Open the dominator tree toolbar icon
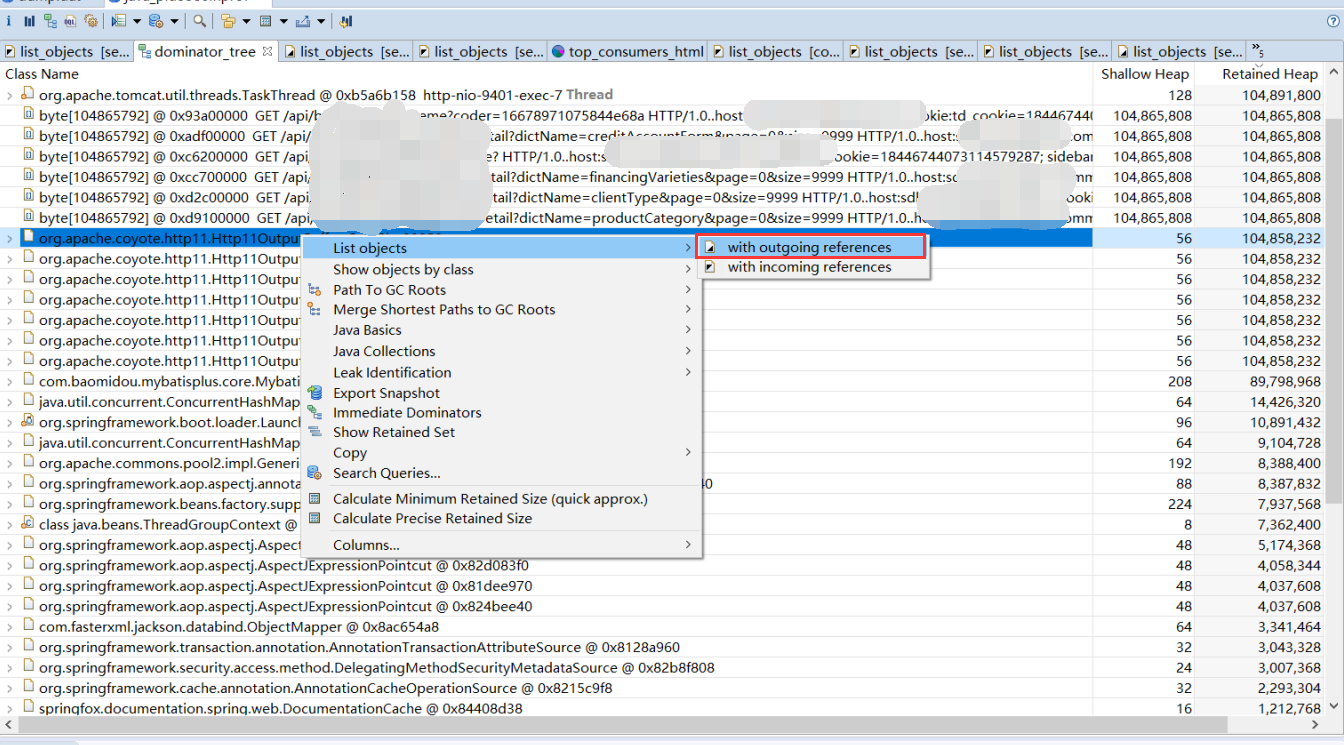 click(x=50, y=20)
